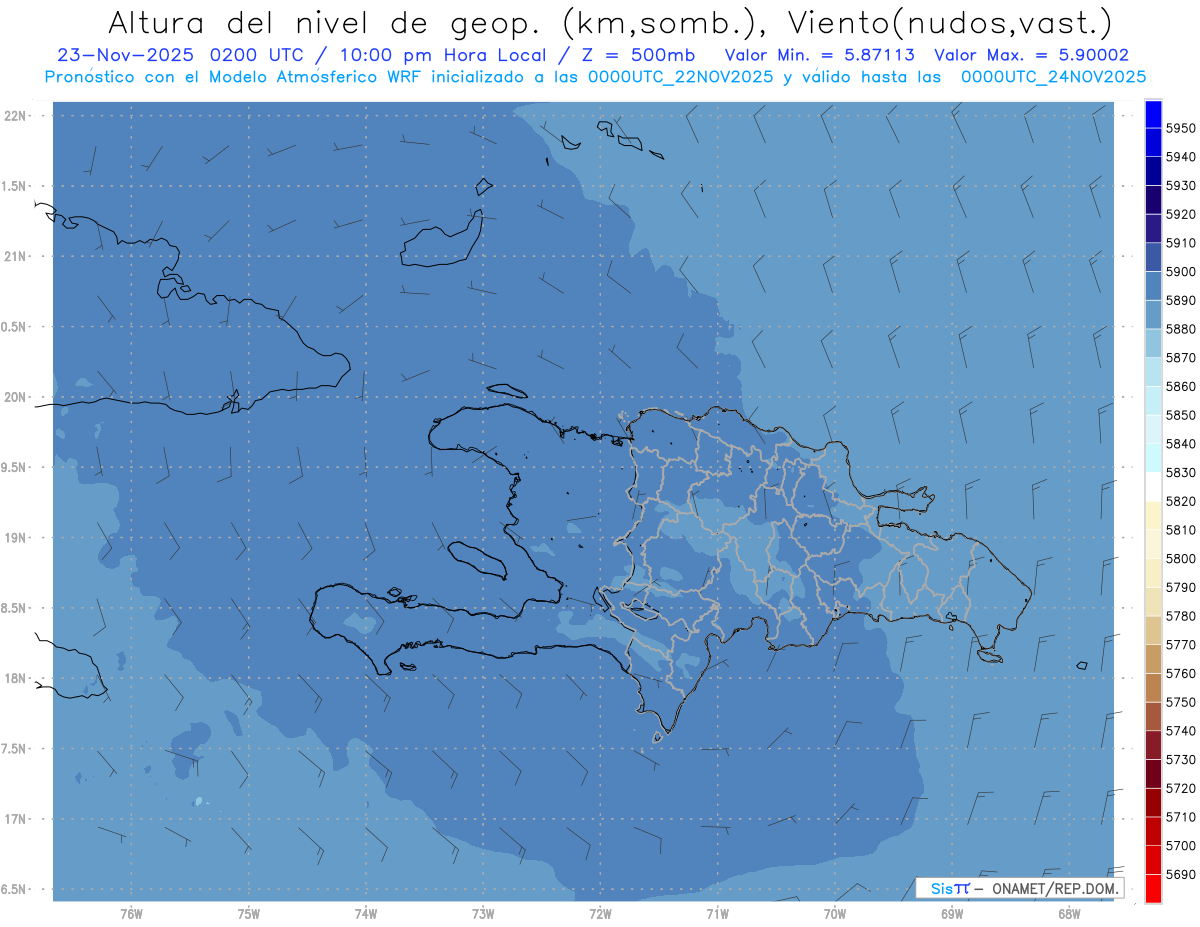1200x927 pixels.
Task: Click the "5750" colorbar value
Action: [x=1180, y=702]
